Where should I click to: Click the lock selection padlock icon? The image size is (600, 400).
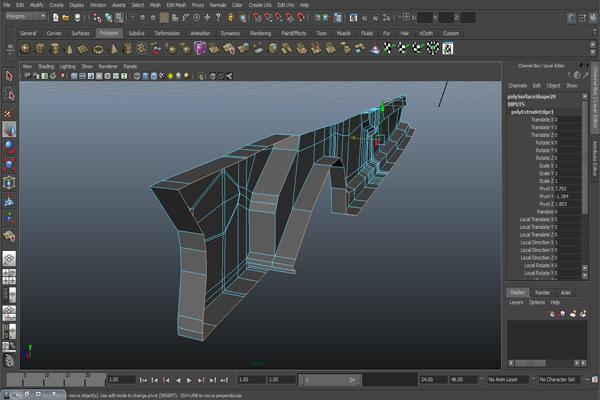tap(231, 17)
